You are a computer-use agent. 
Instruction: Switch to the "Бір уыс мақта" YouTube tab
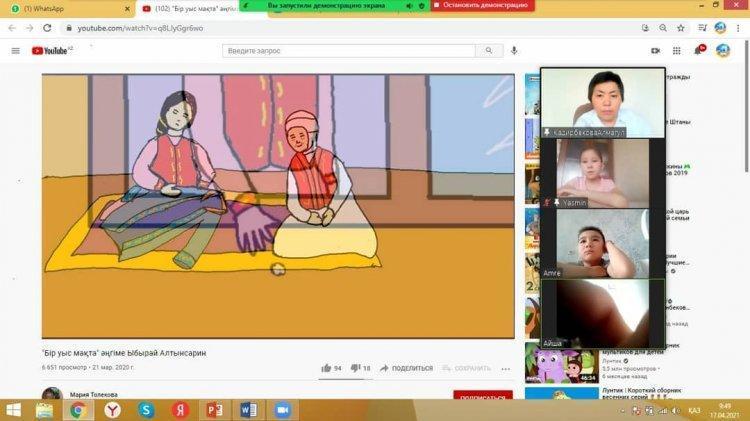(x=191, y=9)
